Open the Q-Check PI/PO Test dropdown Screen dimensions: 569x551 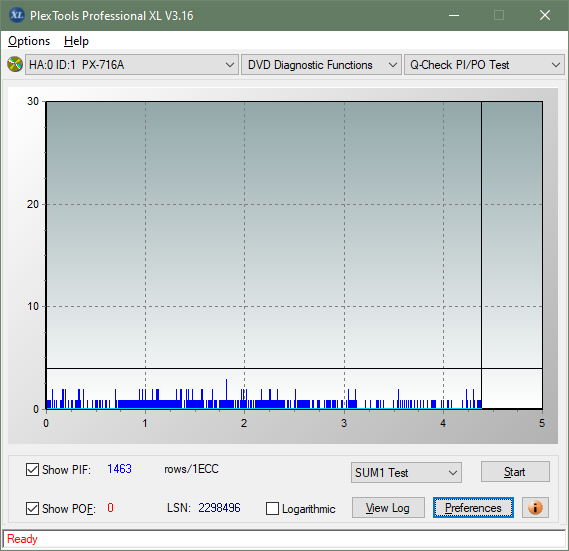pyautogui.click(x=484, y=65)
